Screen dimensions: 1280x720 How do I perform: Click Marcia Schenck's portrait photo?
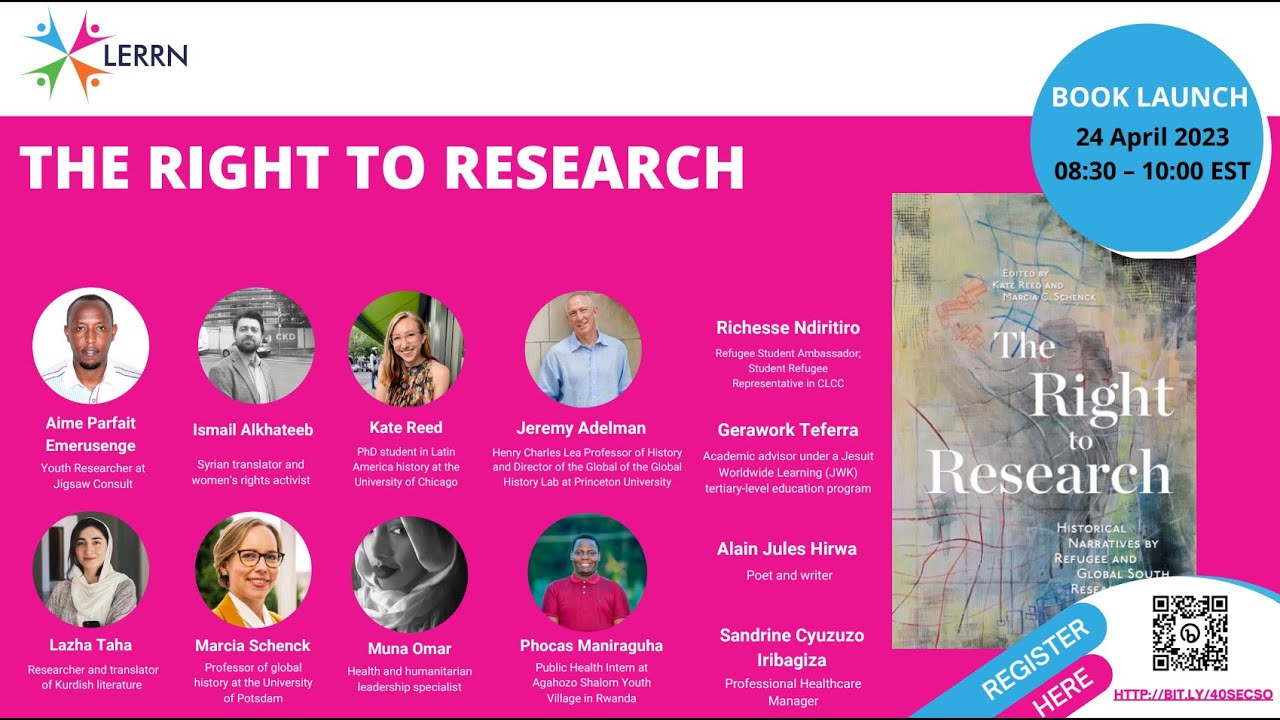[253, 568]
